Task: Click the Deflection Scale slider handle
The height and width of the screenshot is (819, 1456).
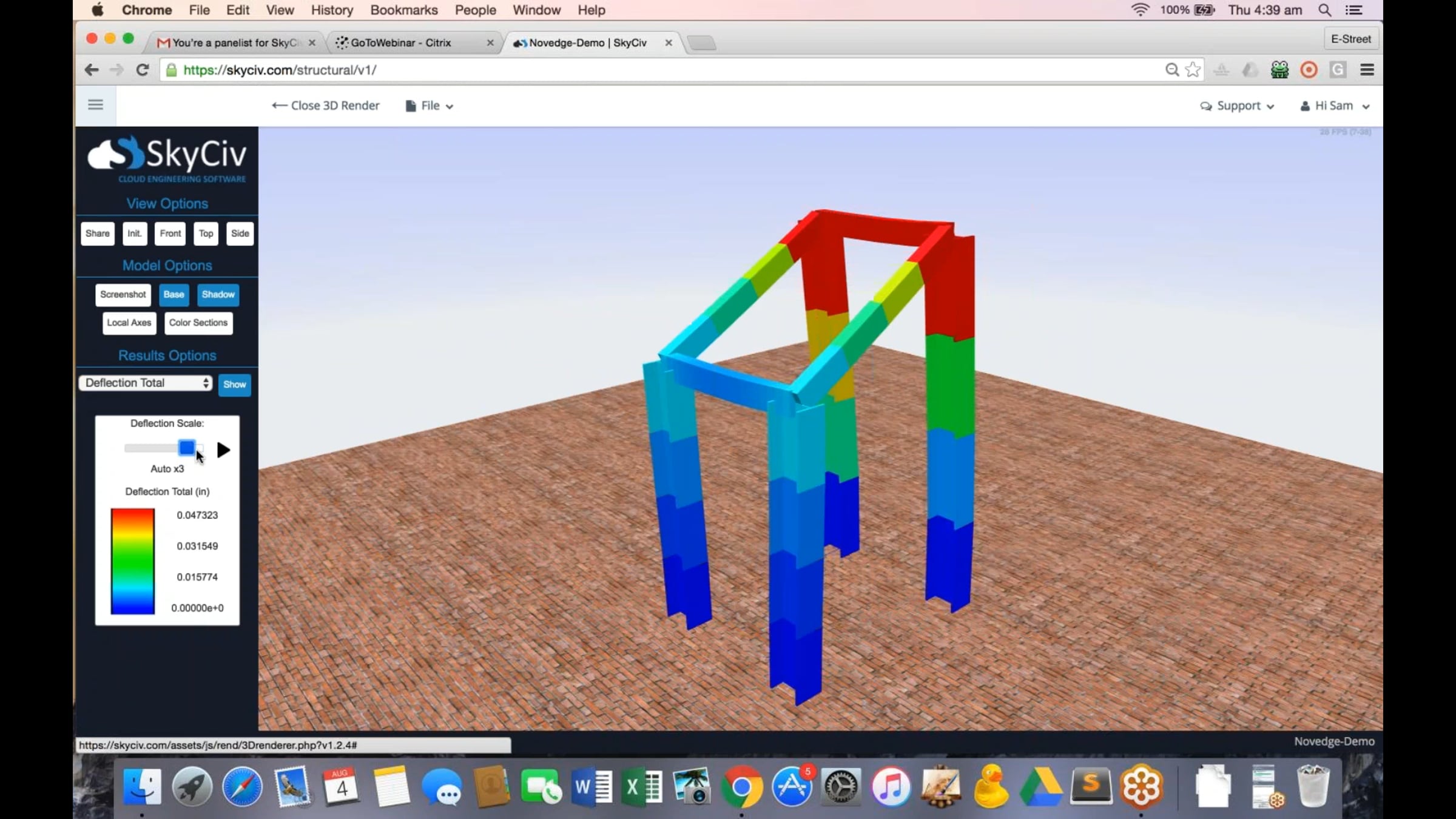Action: [186, 448]
